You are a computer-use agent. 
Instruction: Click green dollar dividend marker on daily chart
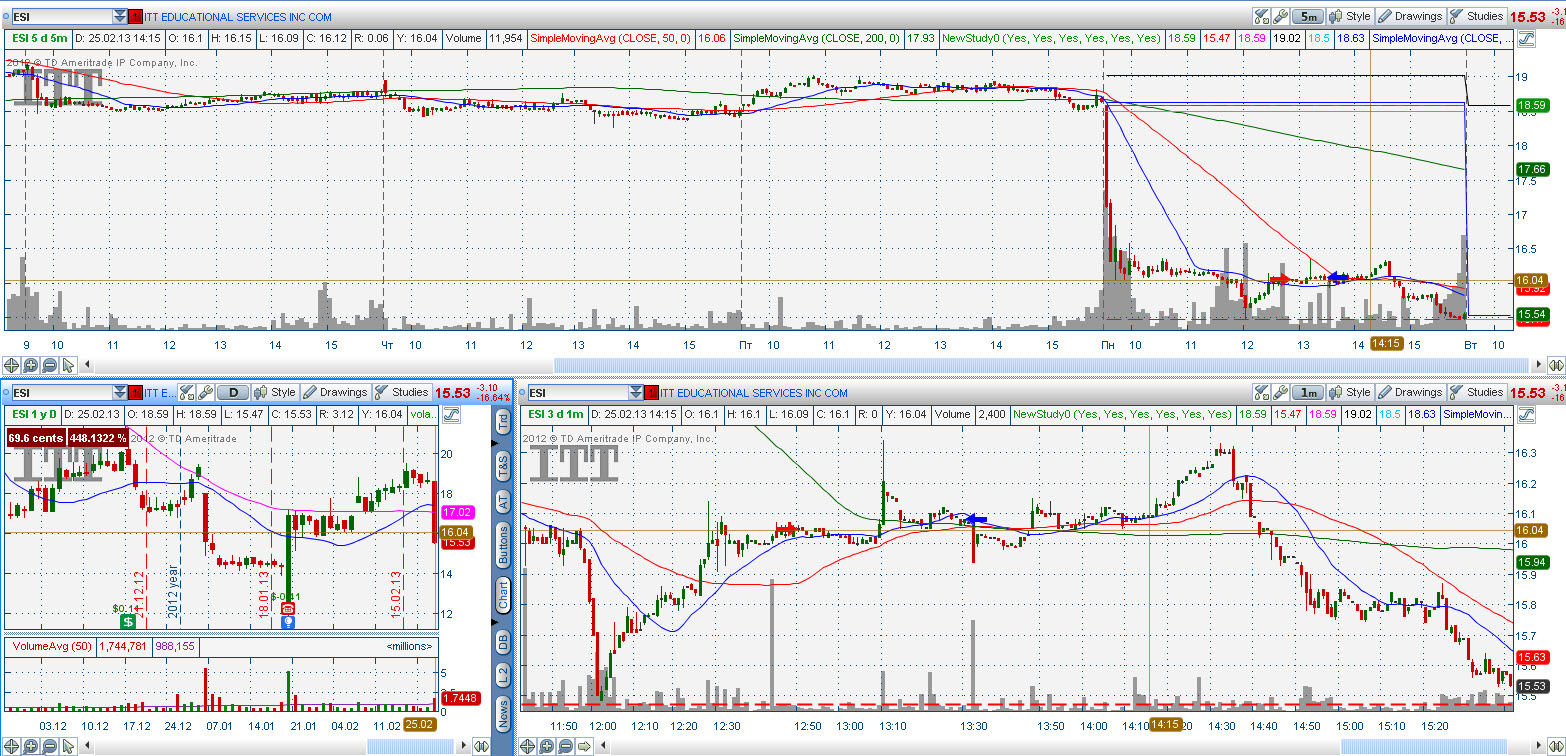tap(128, 621)
